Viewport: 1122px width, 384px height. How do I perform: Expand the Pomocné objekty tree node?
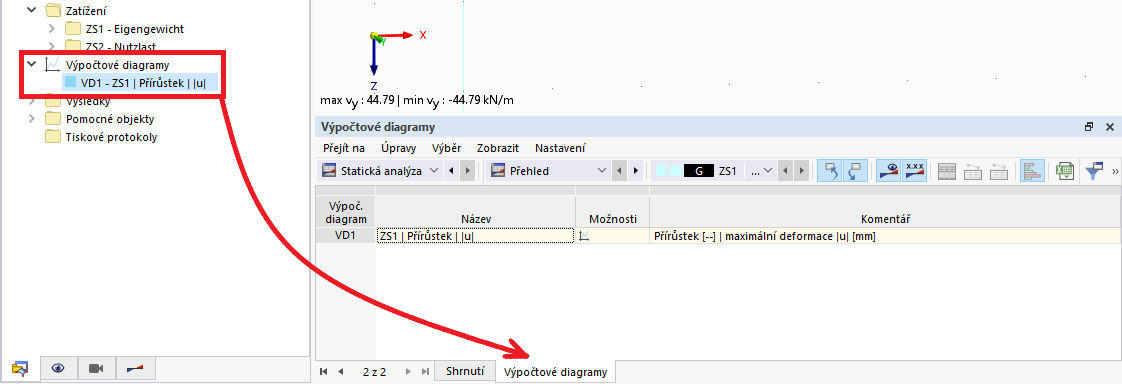pos(31,119)
